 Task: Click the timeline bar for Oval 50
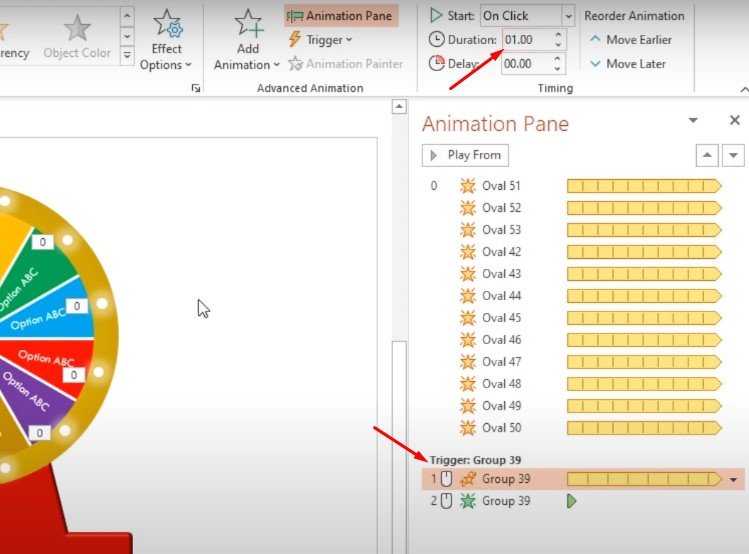point(644,427)
